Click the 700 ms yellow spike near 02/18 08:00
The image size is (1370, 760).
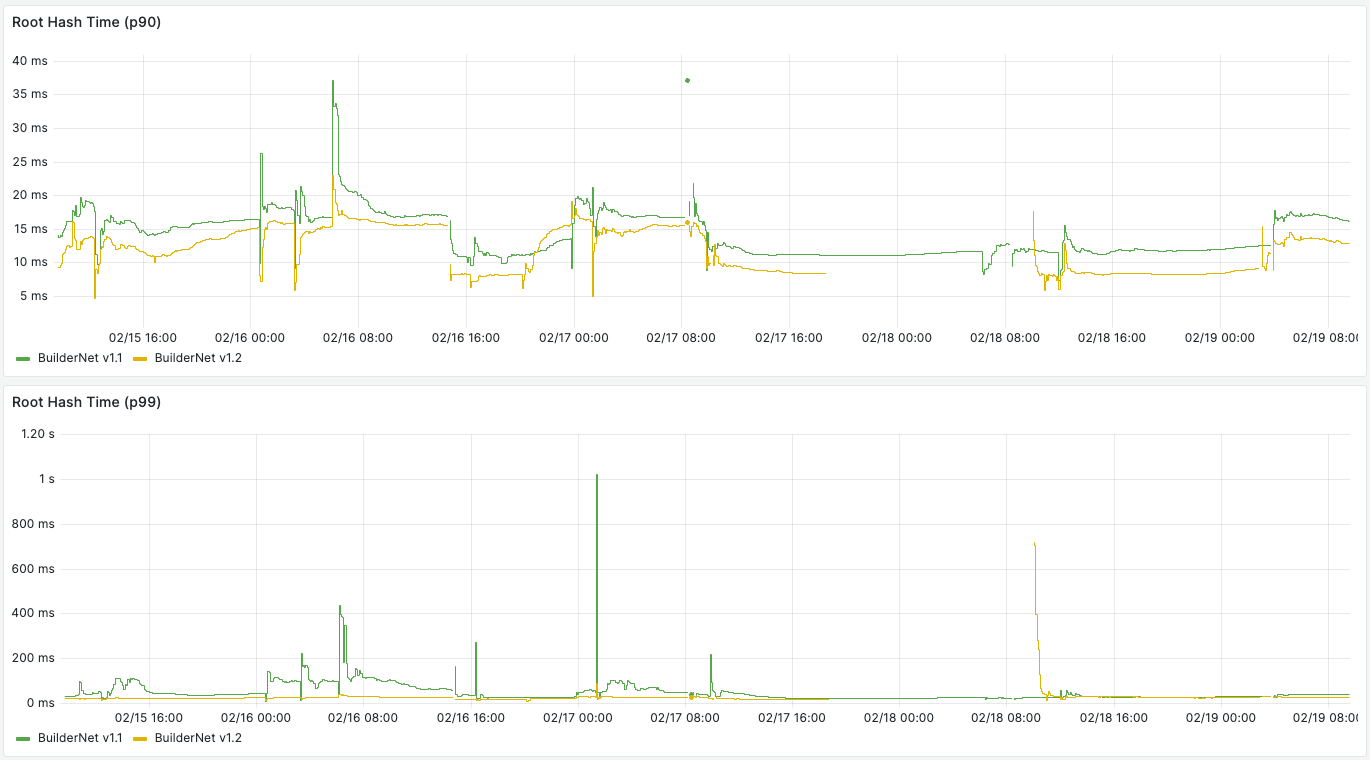tap(1035, 545)
